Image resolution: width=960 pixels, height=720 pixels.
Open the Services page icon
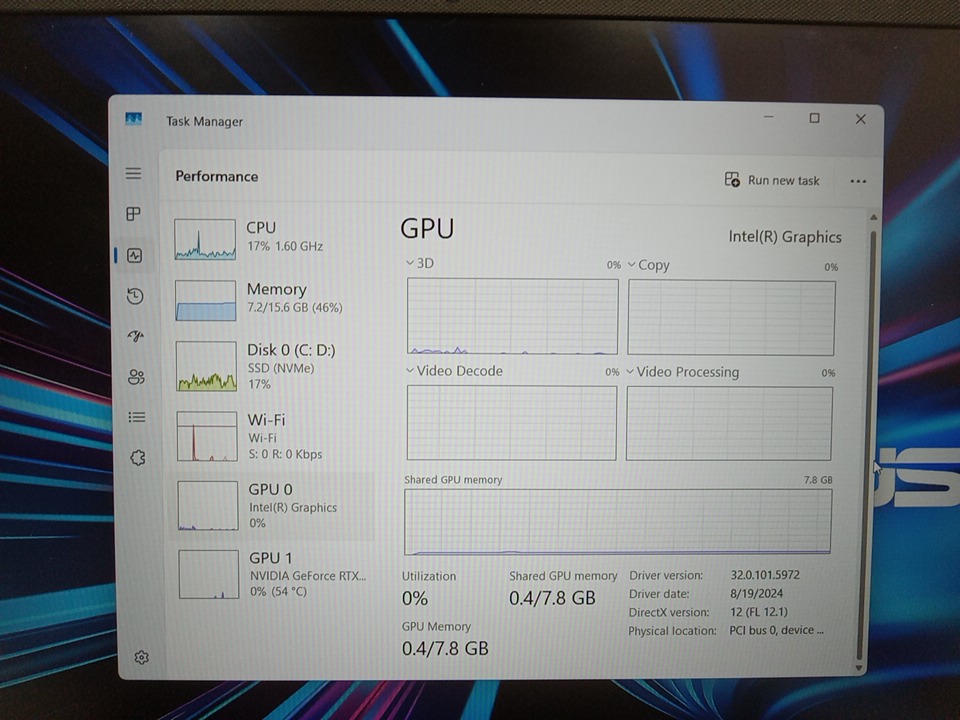click(x=138, y=458)
